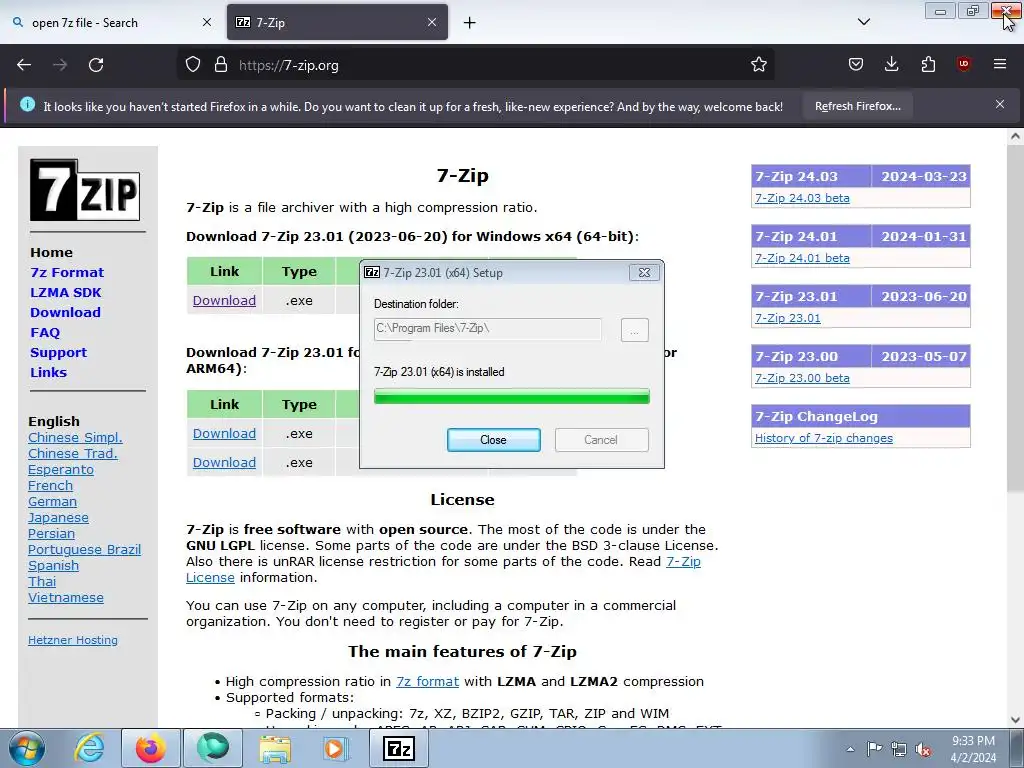Click Close in 7-Zip Setup dialog

[x=493, y=440]
